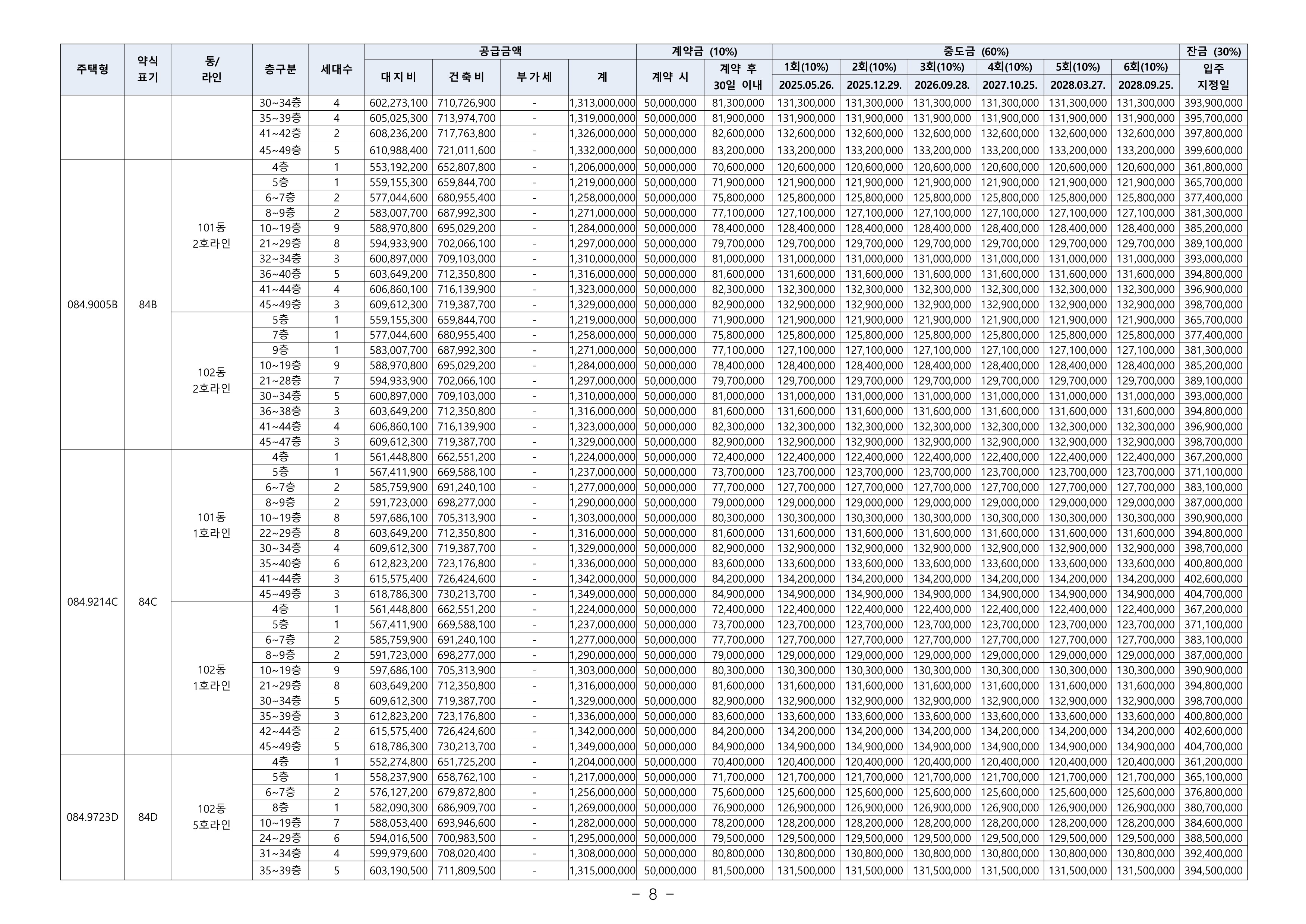Click the 주택형 column header
The image size is (1306, 924).
[x=93, y=69]
